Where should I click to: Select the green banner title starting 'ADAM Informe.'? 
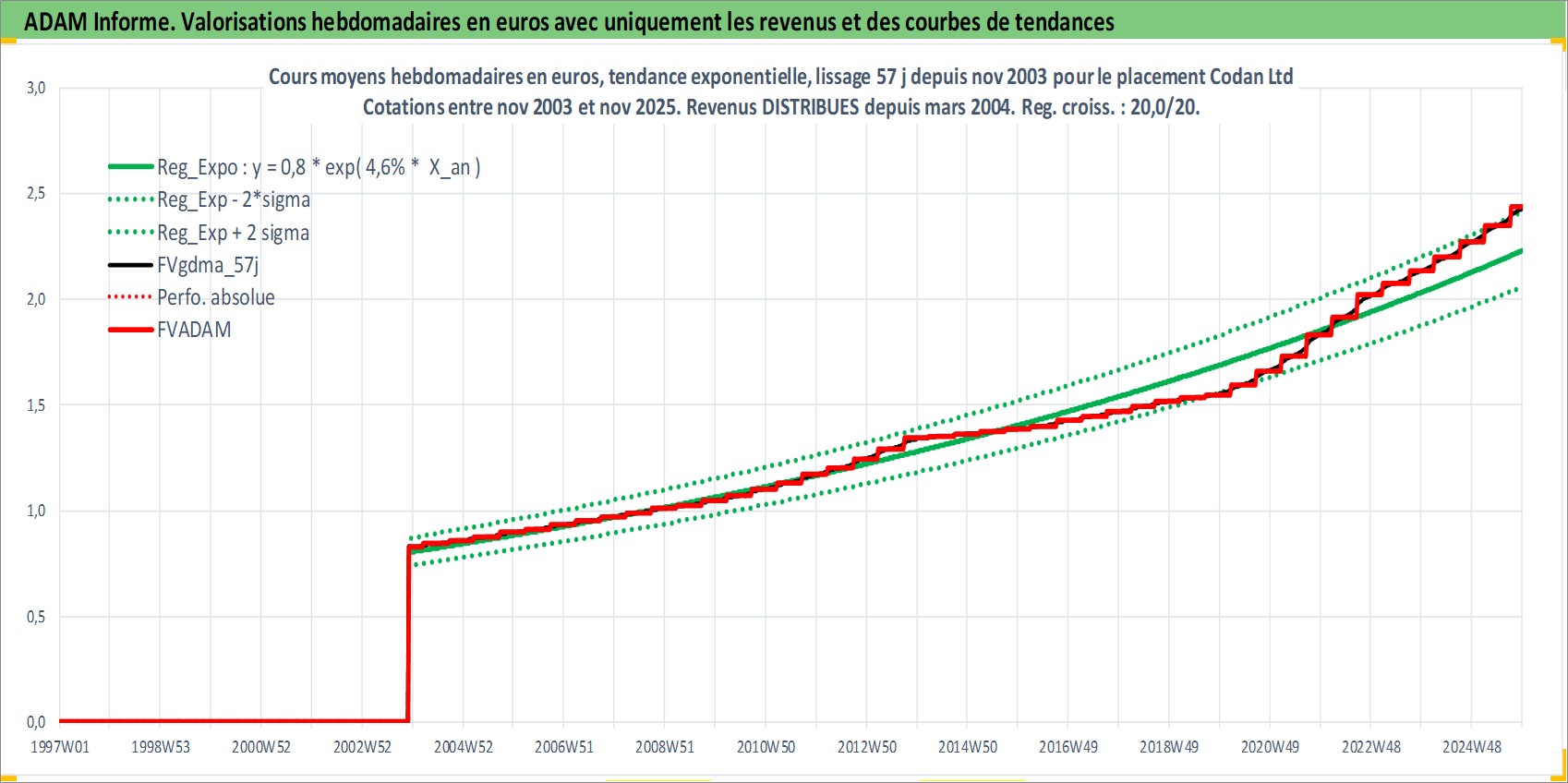click(x=569, y=21)
